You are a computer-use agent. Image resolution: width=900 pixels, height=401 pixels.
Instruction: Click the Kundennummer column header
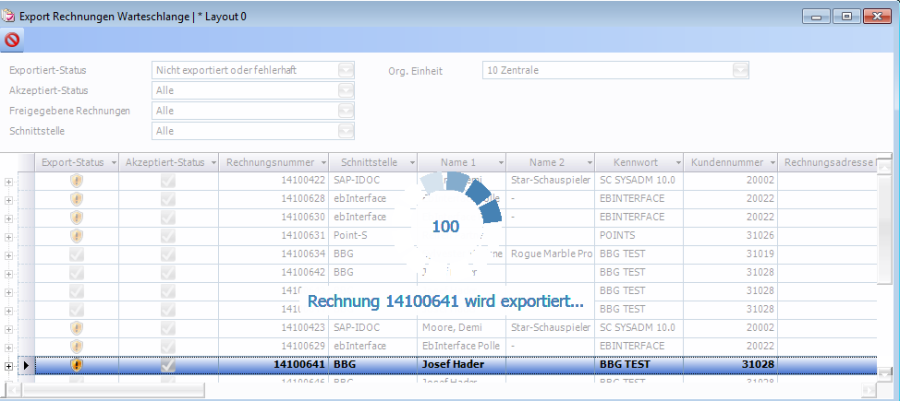725,162
